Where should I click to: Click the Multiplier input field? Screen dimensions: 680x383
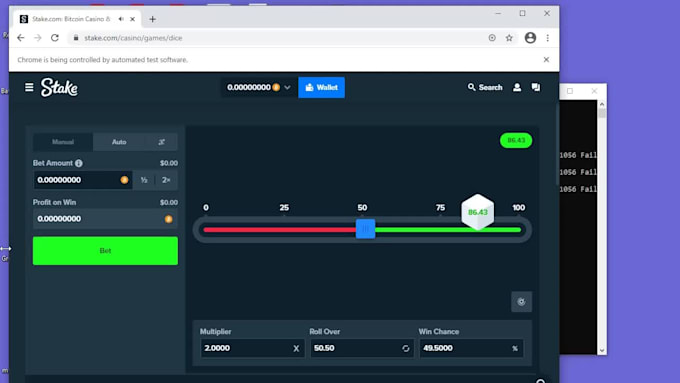pos(252,348)
